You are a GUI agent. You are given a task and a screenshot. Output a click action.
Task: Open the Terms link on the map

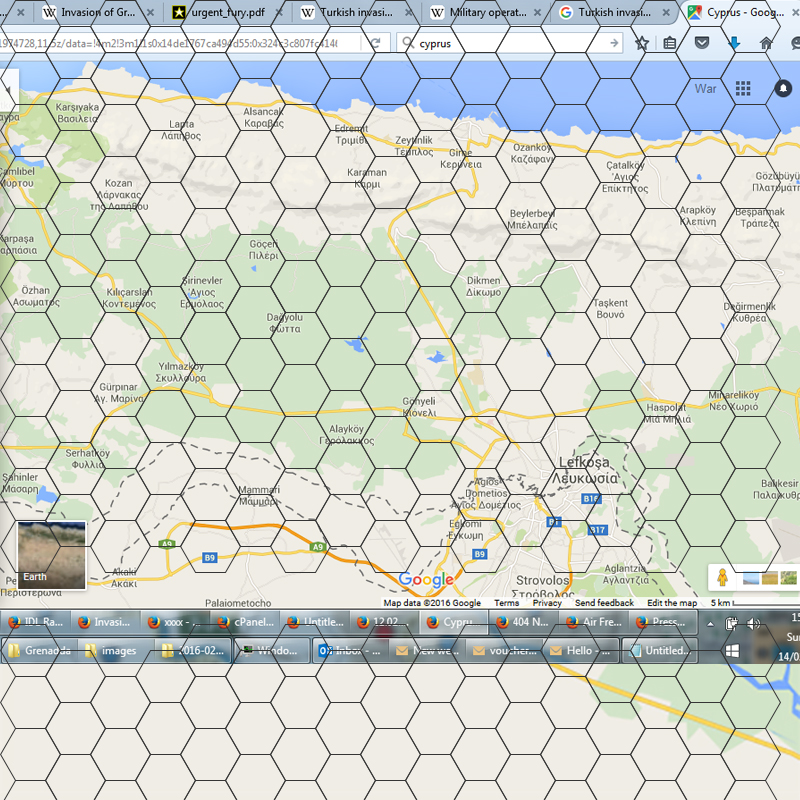(506, 603)
